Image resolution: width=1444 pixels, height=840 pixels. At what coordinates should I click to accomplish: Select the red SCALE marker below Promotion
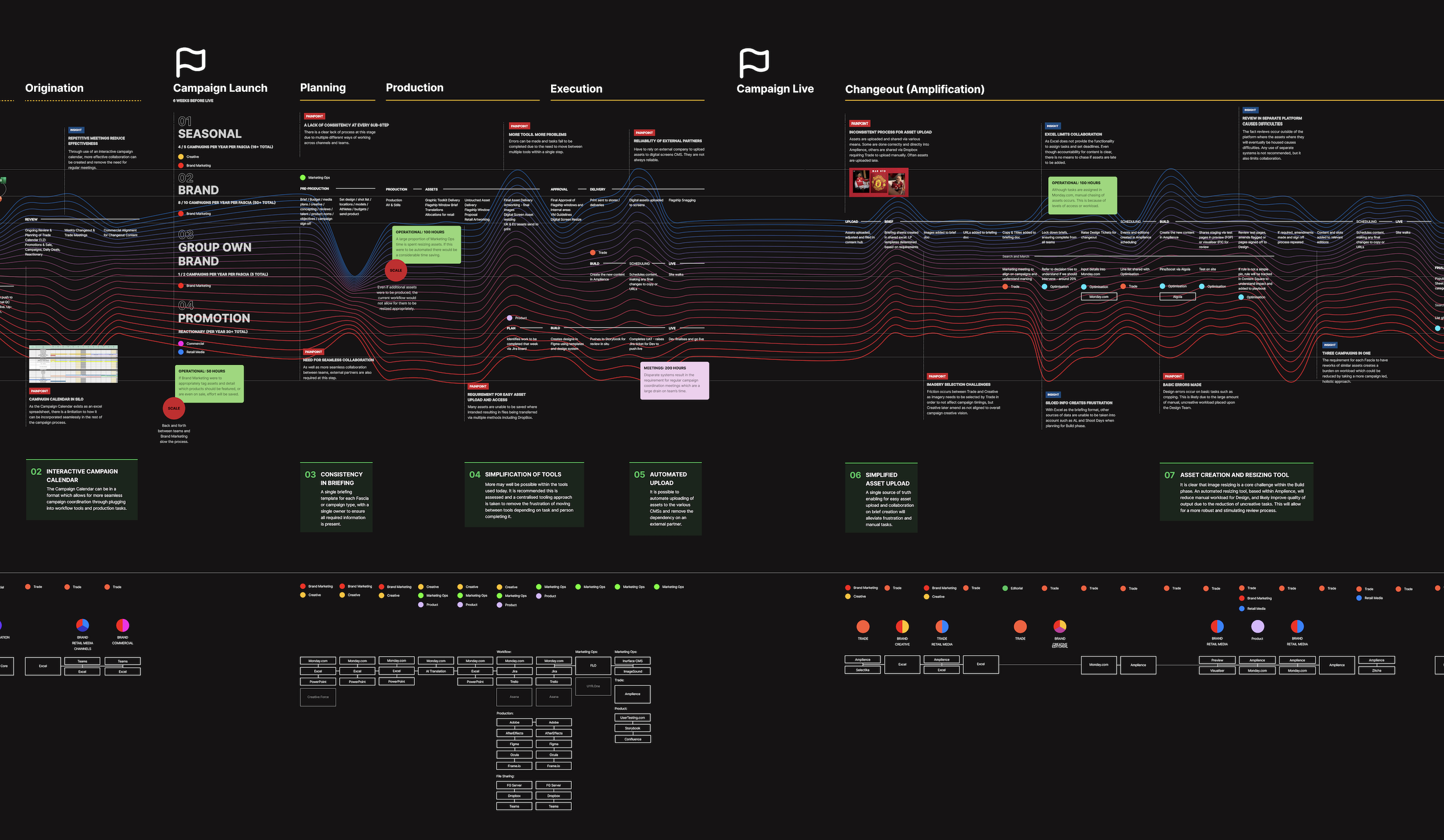click(174, 408)
